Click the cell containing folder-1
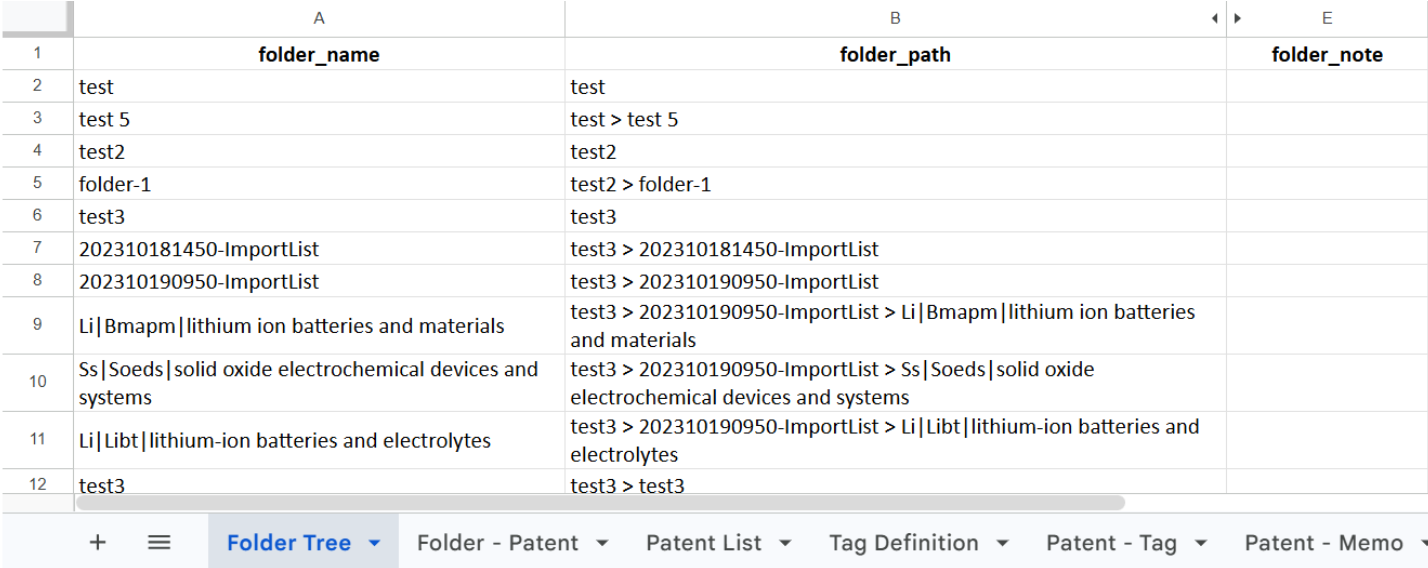The height and width of the screenshot is (568, 1428). 319,185
